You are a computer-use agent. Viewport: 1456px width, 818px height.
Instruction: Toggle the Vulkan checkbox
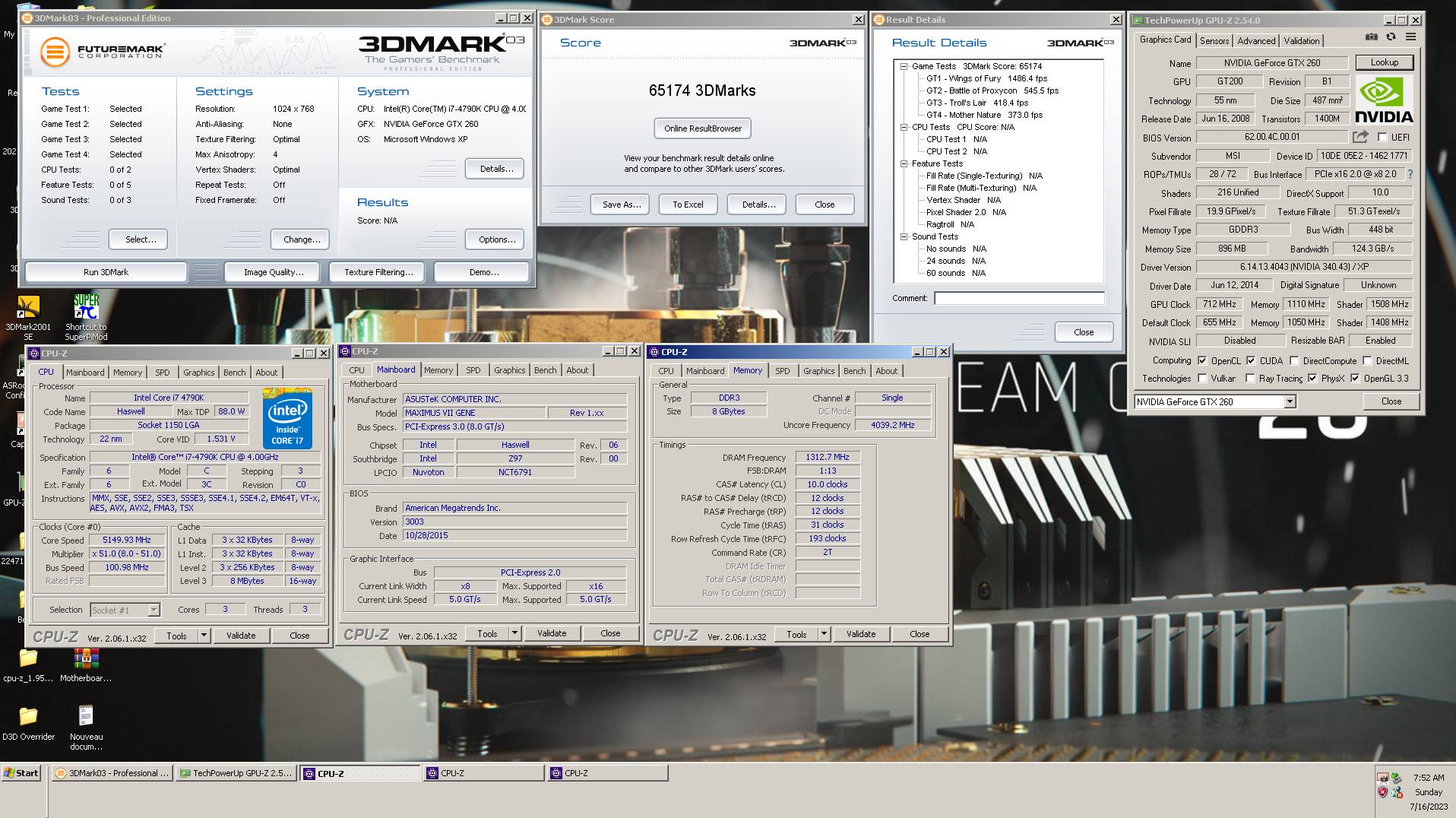click(x=1202, y=379)
